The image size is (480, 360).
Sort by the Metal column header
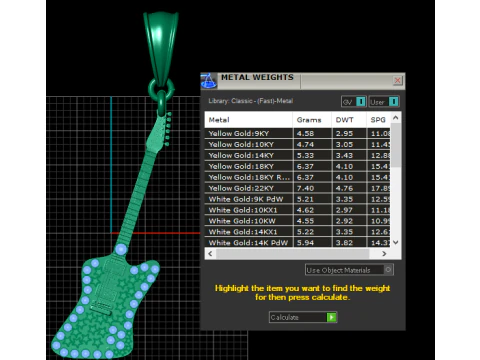coord(248,120)
